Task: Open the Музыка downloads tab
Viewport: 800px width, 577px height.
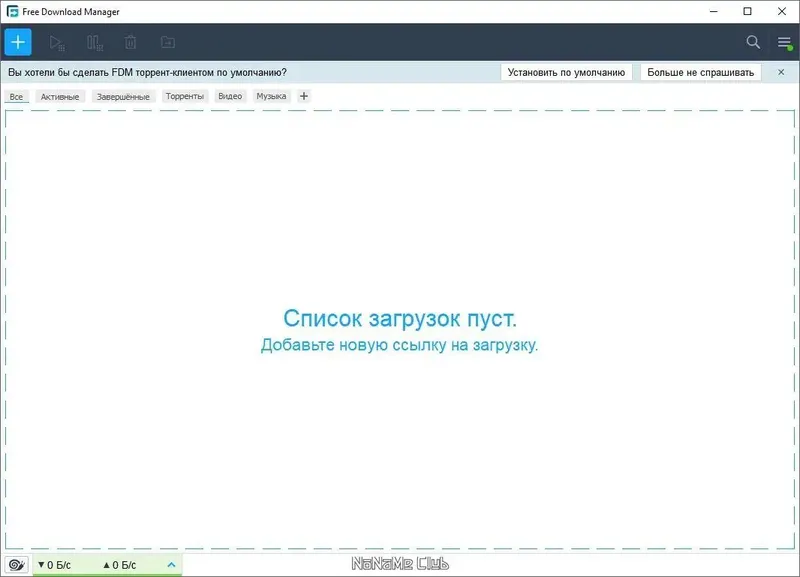Action: tap(270, 96)
